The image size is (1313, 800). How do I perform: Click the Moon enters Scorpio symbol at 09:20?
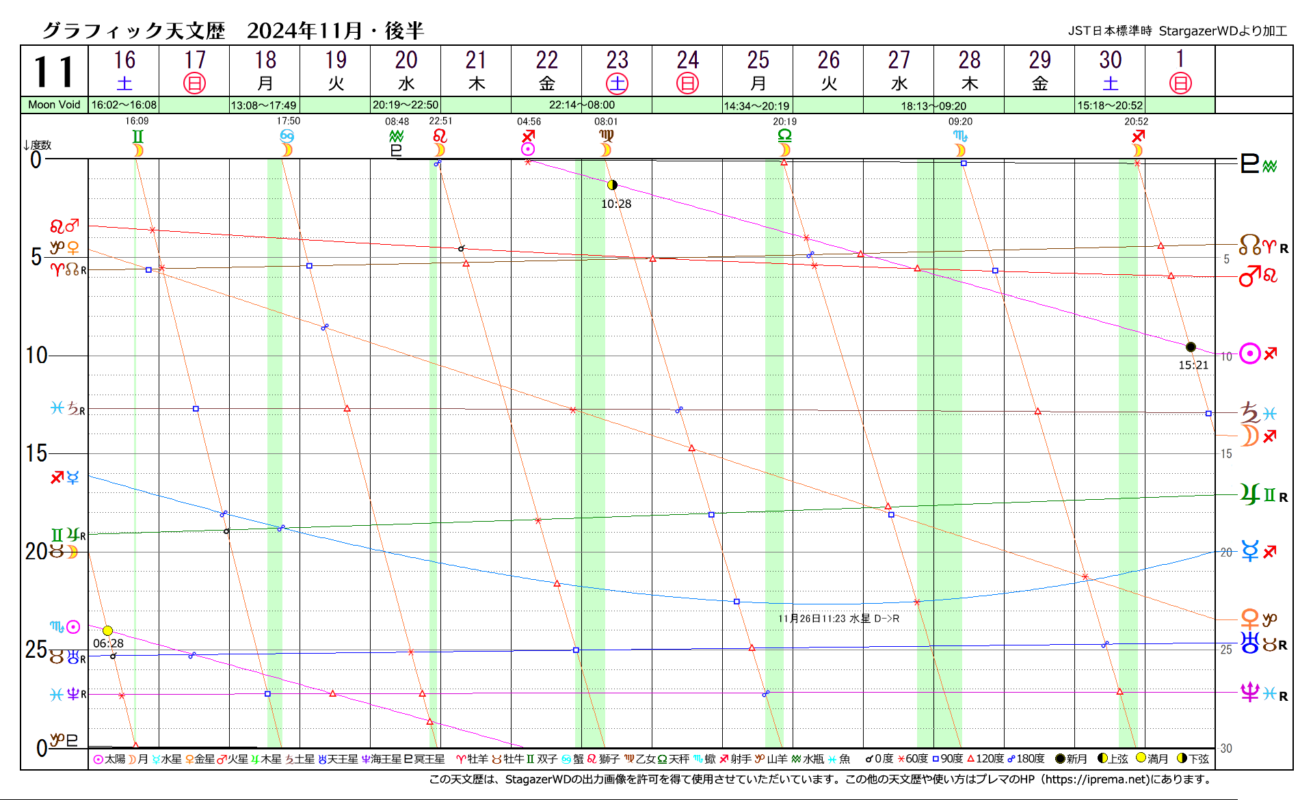961,142
